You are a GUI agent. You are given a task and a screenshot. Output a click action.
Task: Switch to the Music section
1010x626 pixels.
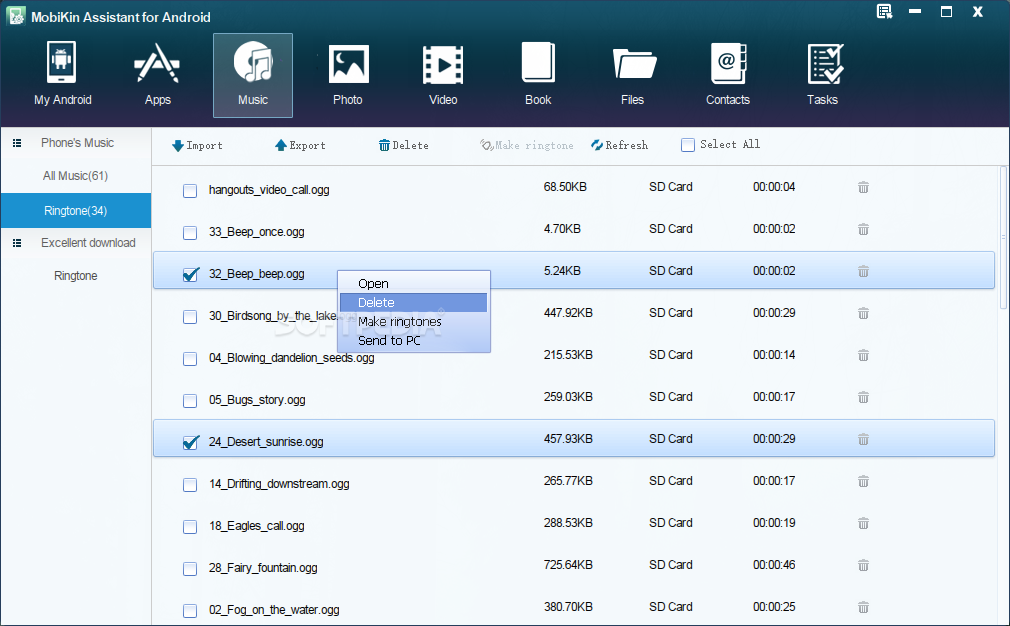point(252,75)
